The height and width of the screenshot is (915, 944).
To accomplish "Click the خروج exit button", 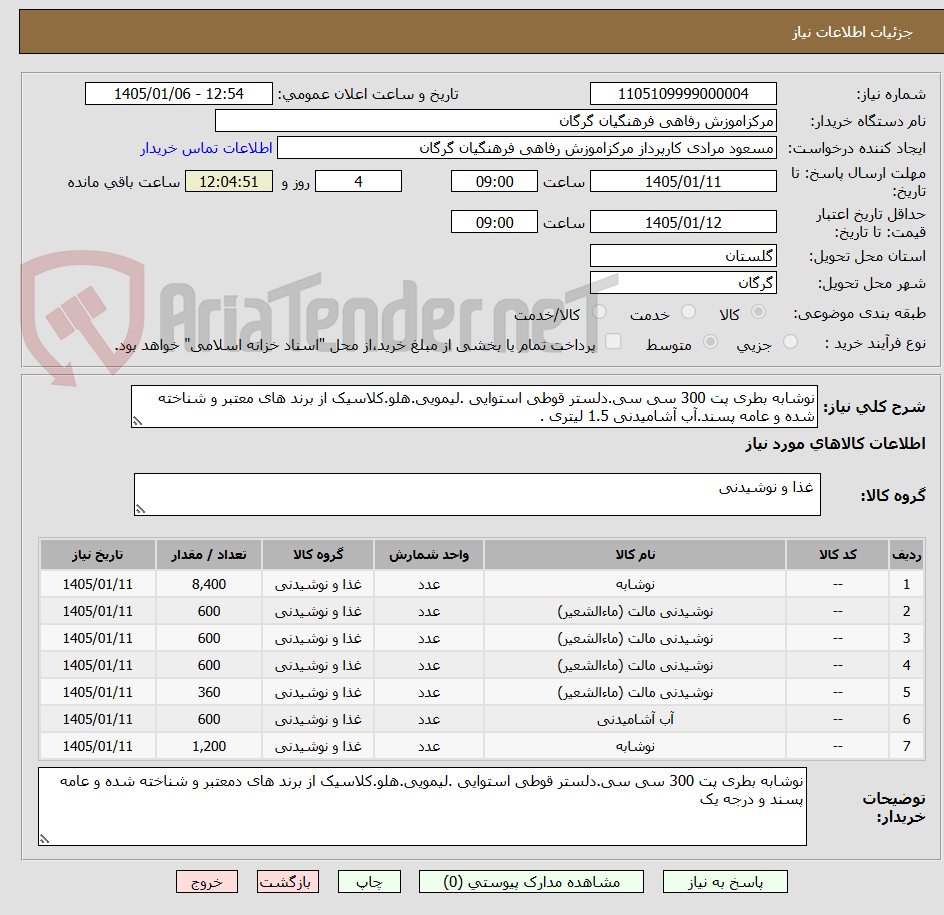I will 206,882.
